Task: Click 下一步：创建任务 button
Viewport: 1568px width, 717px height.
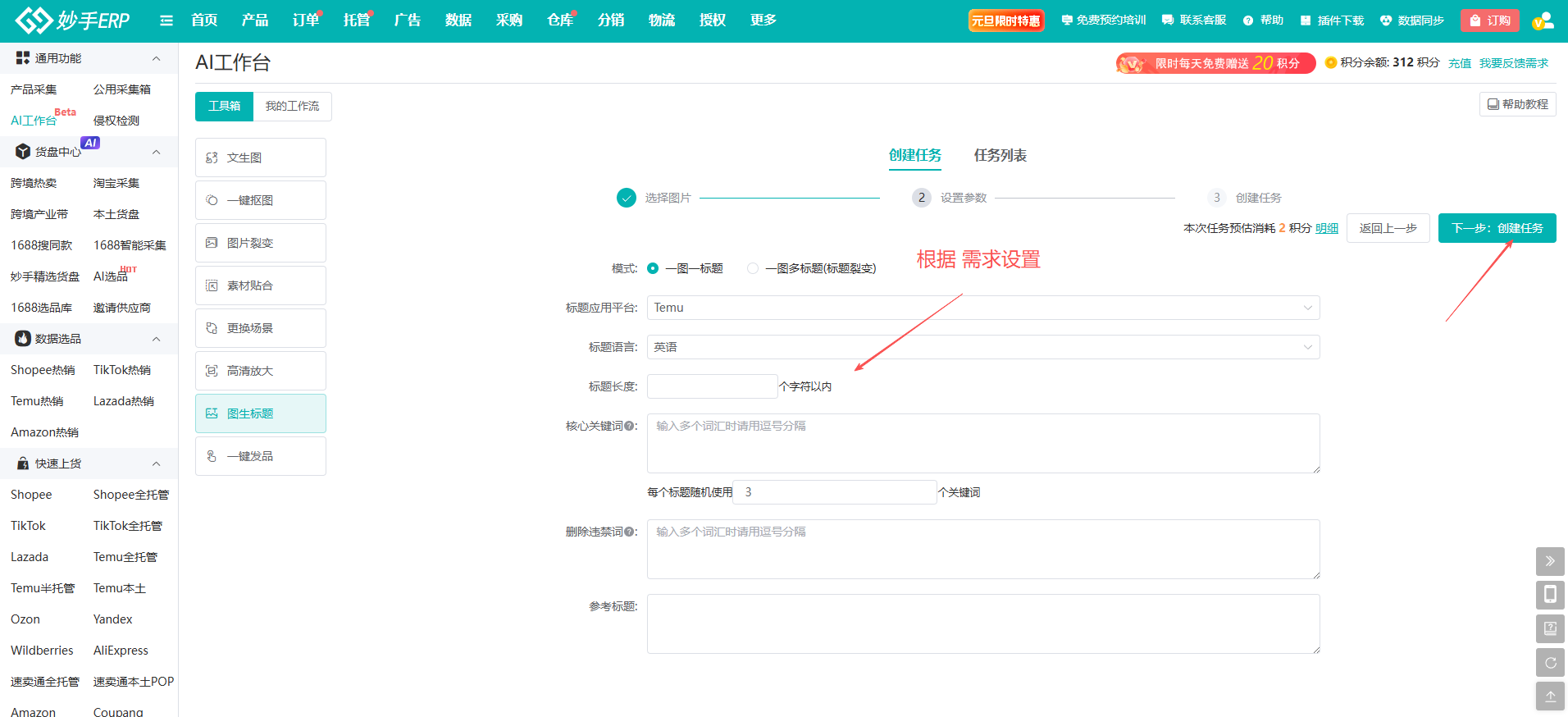Action: [1497, 228]
